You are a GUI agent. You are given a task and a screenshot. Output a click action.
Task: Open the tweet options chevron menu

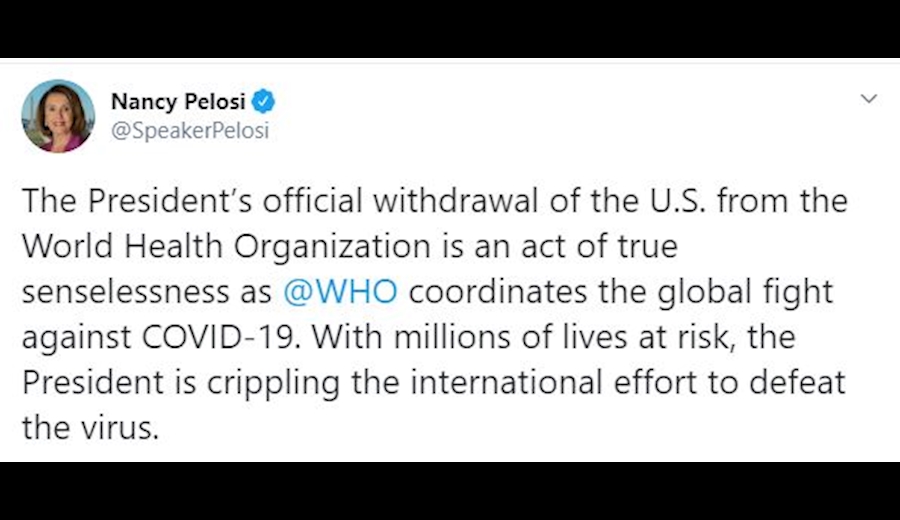click(x=869, y=99)
